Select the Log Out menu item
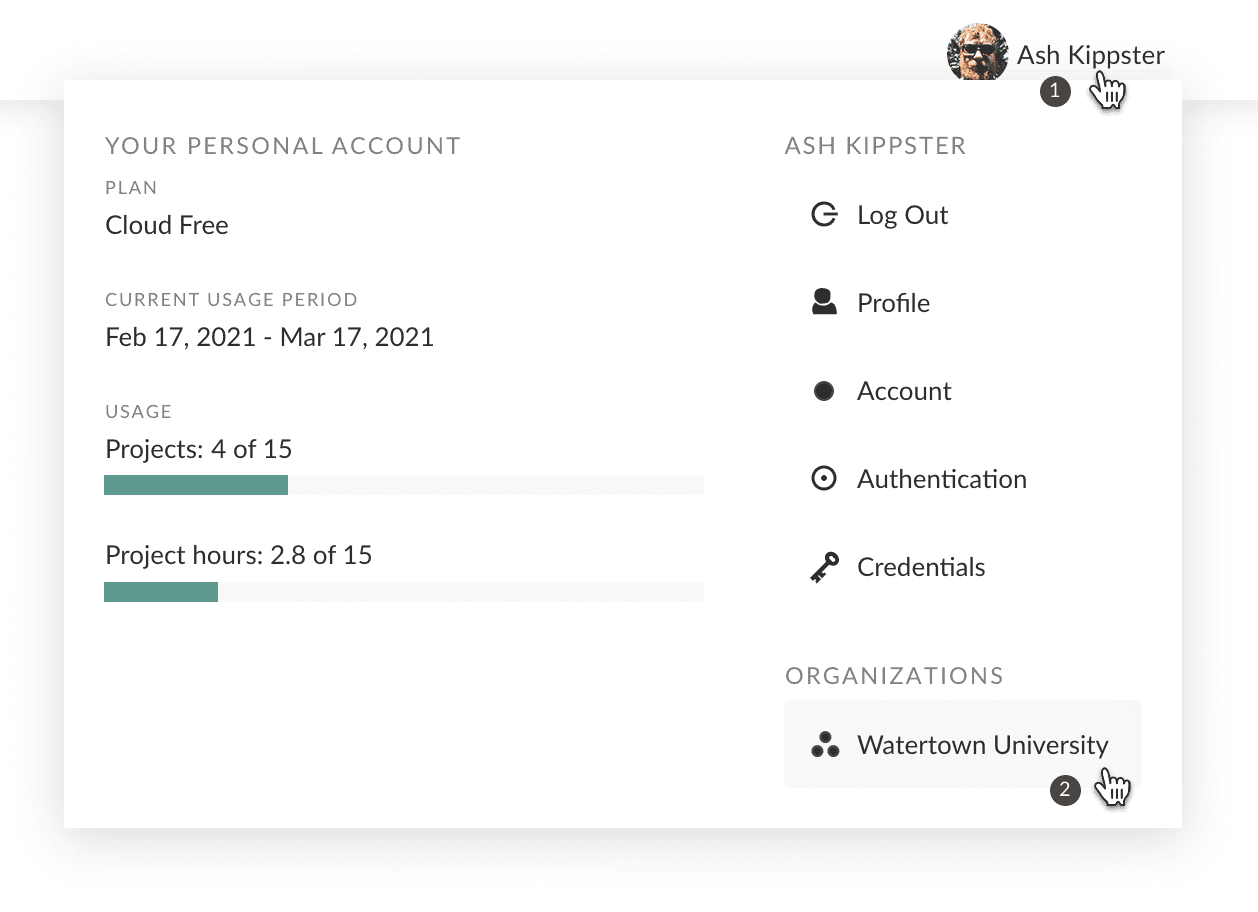The height and width of the screenshot is (912, 1258). tap(901, 214)
